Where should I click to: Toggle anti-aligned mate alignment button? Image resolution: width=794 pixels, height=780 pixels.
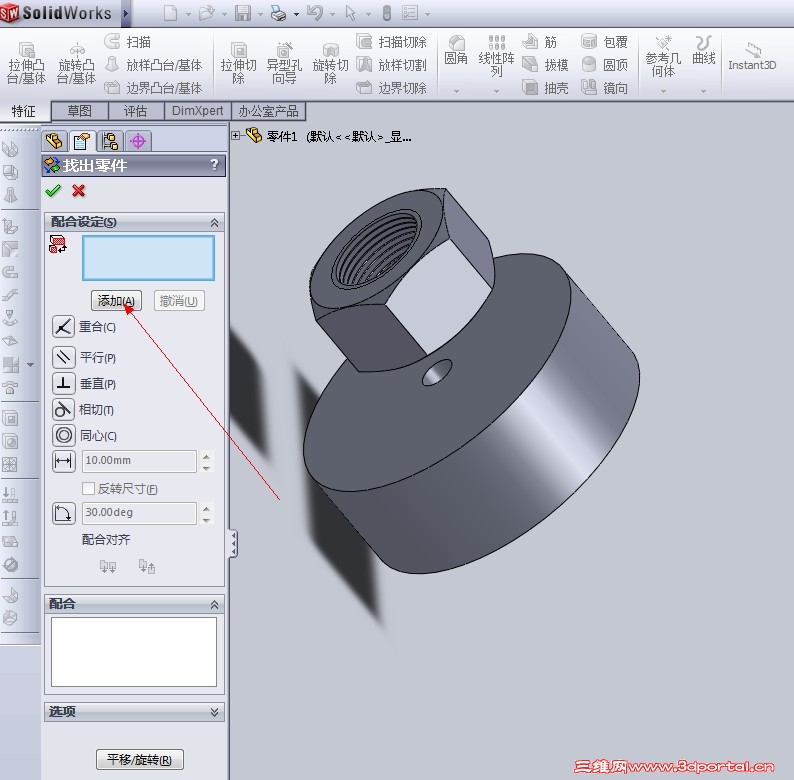[147, 566]
